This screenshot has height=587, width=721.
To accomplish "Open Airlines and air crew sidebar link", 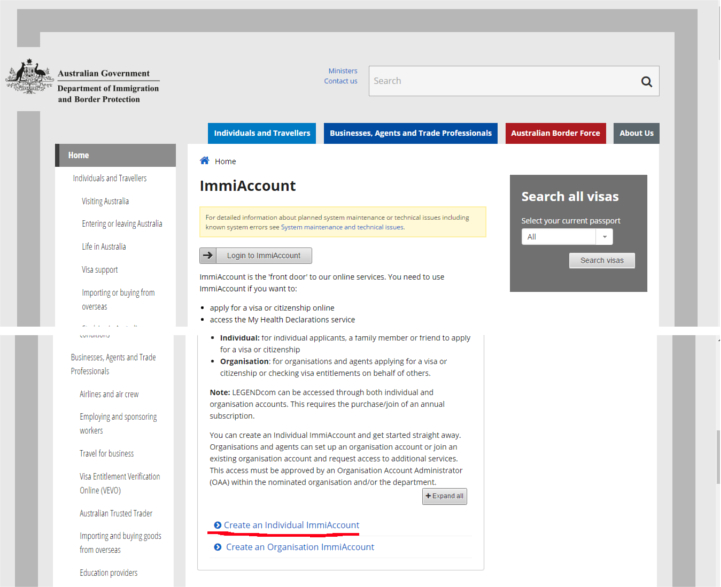I will (109, 394).
